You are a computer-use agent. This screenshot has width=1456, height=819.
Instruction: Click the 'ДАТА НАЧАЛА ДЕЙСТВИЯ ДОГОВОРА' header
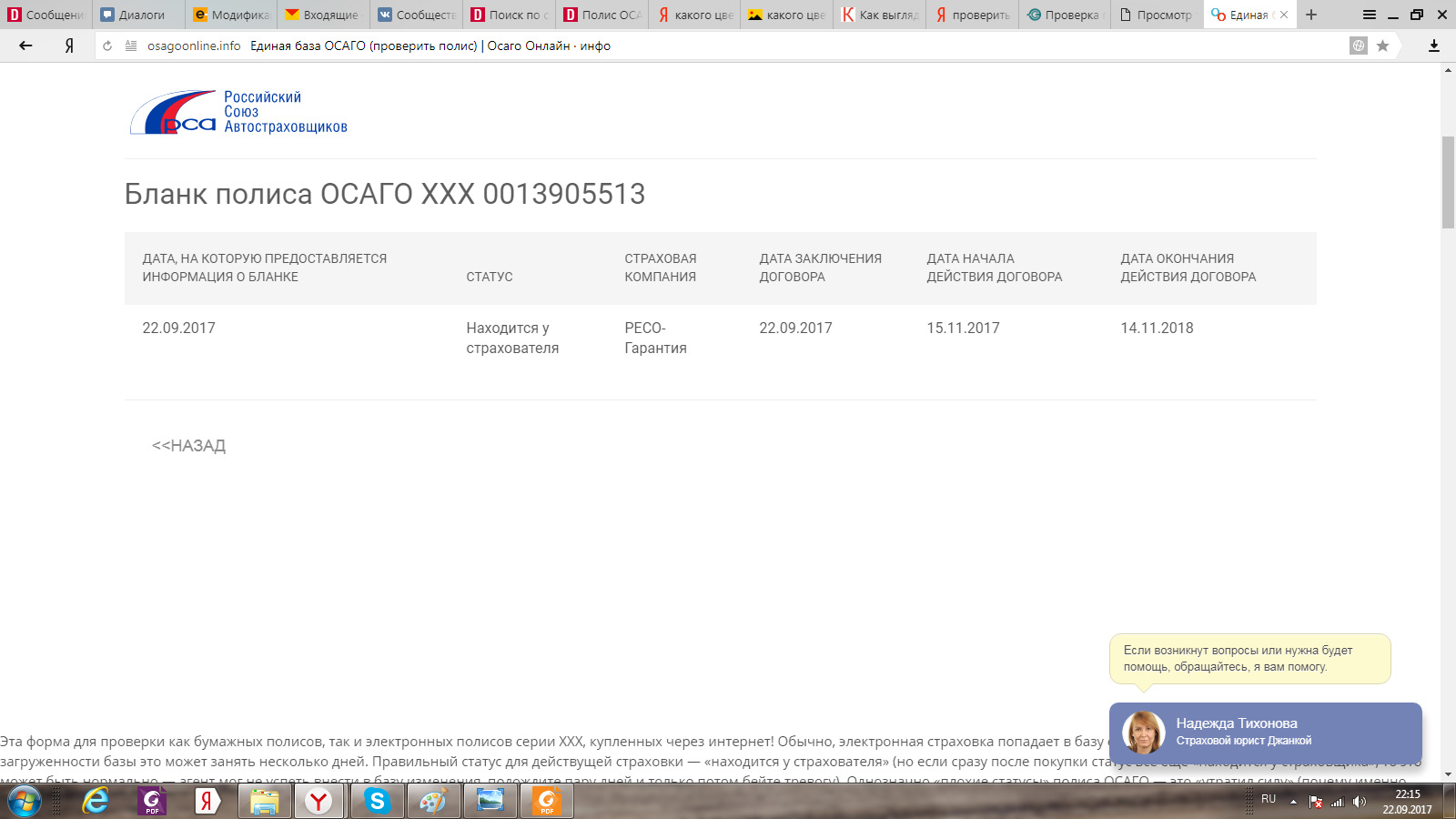coord(995,268)
